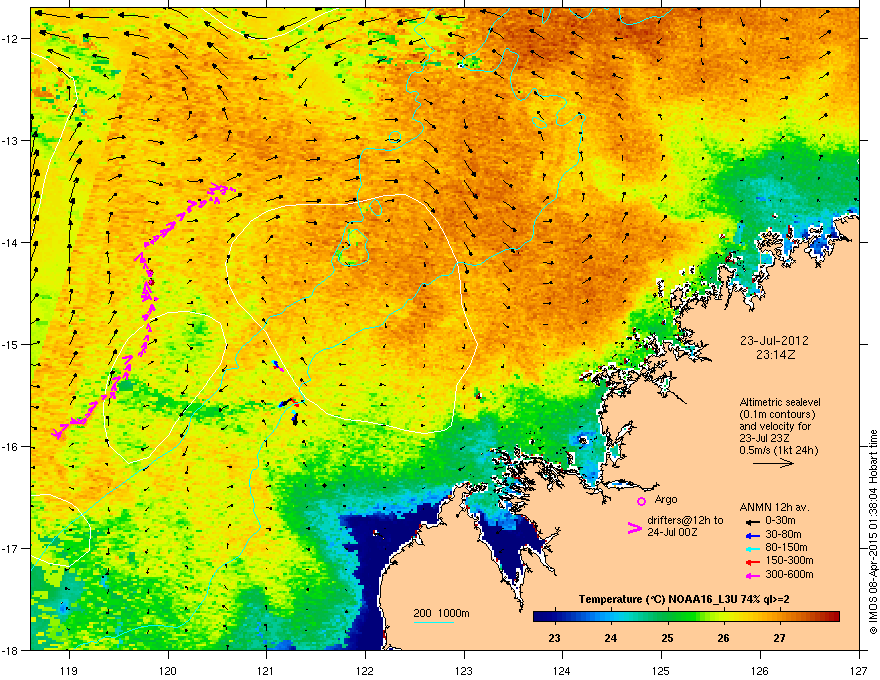Click the 0-30m depth label

tap(780, 520)
